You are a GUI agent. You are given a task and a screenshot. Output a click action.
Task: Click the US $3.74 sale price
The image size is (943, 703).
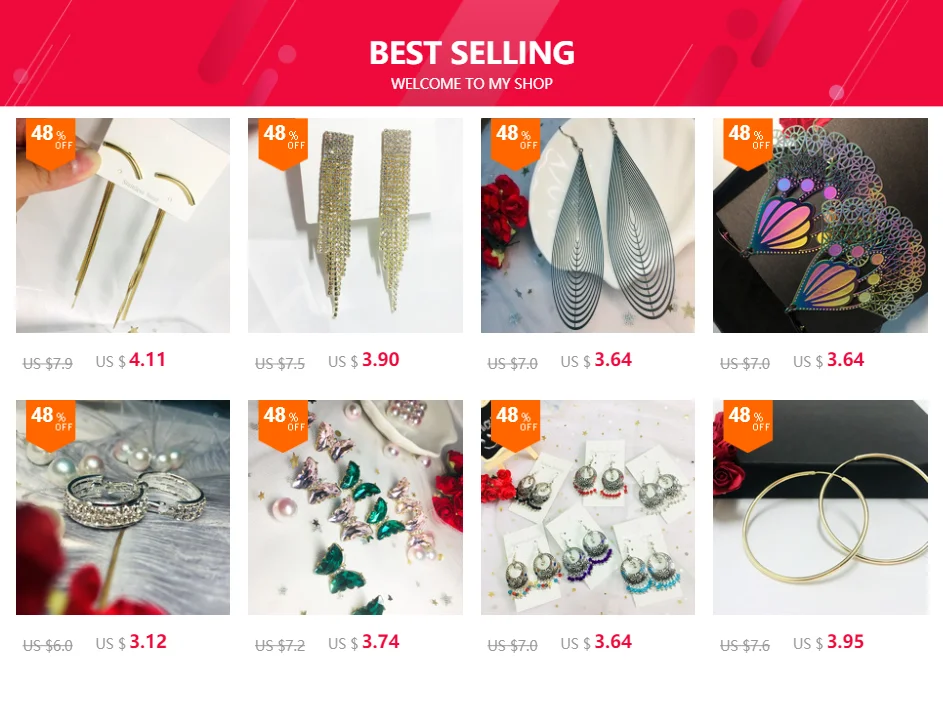[x=363, y=642]
